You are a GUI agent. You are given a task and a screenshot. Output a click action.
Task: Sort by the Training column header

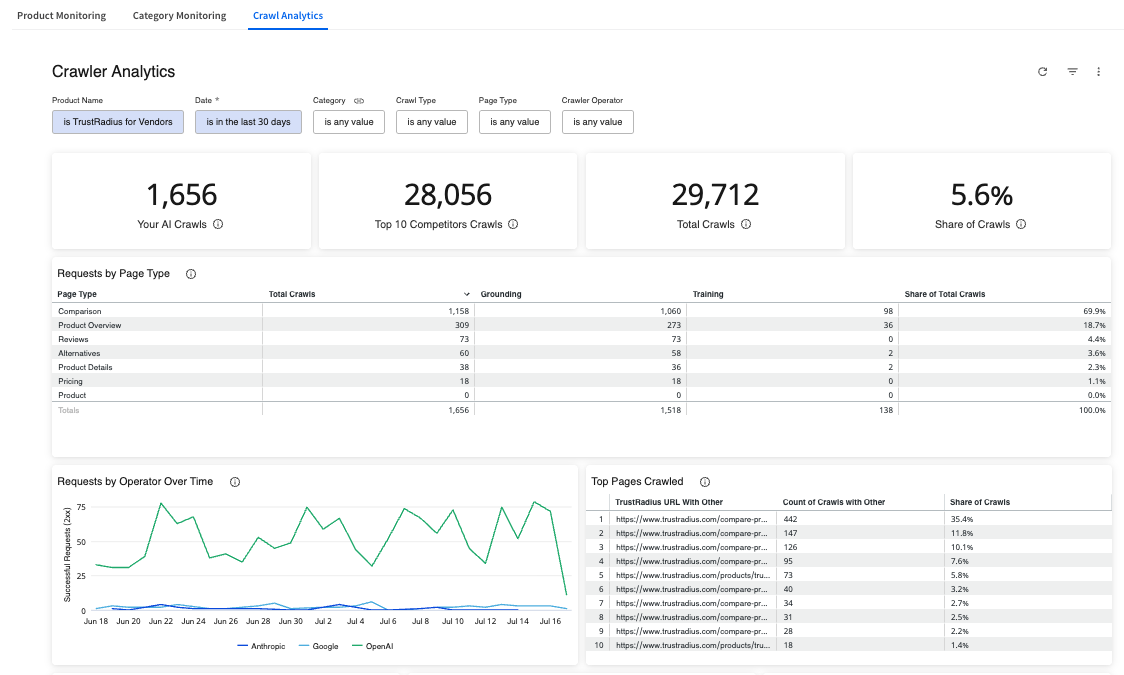708,295
